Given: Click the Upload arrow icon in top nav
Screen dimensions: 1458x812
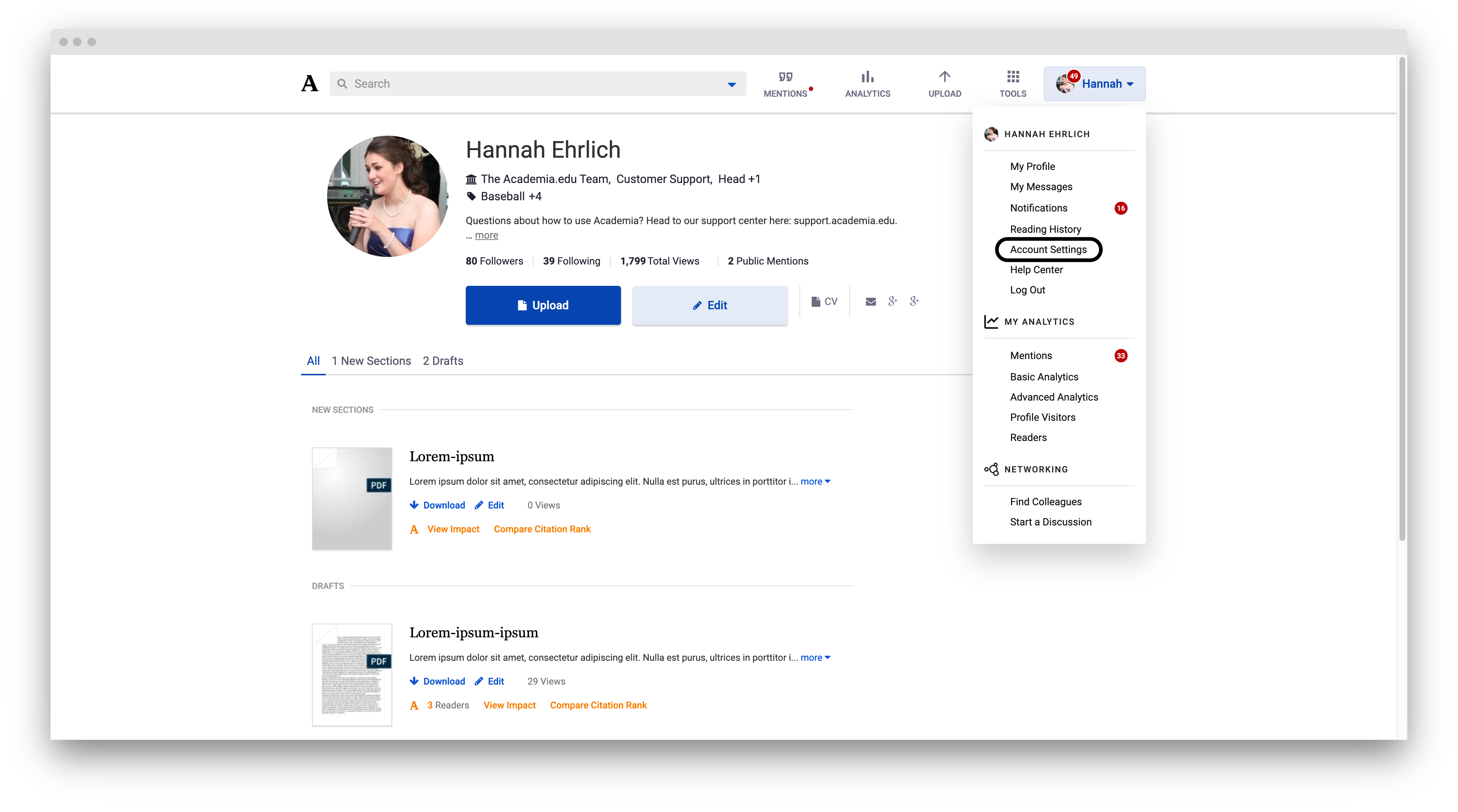Looking at the screenshot, I should click(x=945, y=77).
